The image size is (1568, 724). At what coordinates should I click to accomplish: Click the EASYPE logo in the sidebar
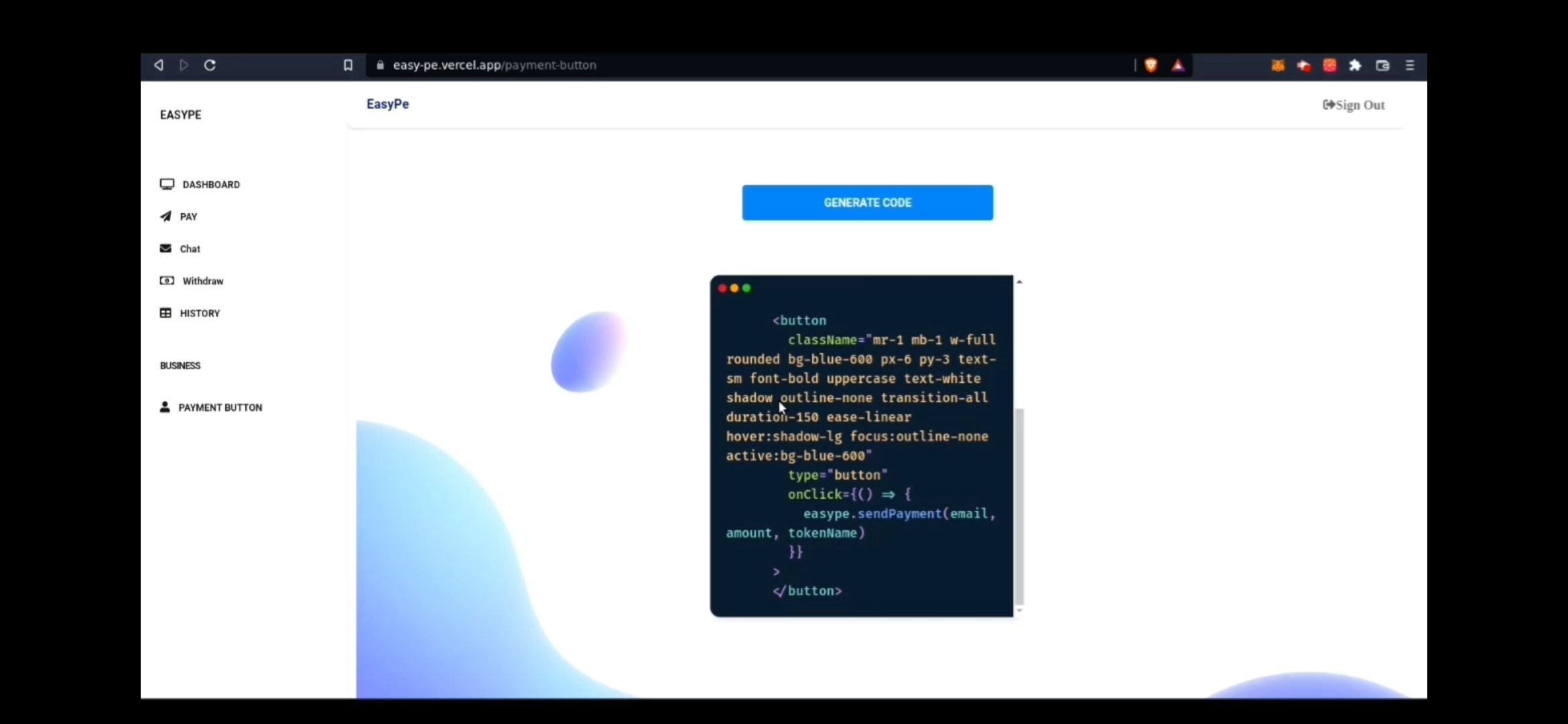pyautogui.click(x=180, y=115)
